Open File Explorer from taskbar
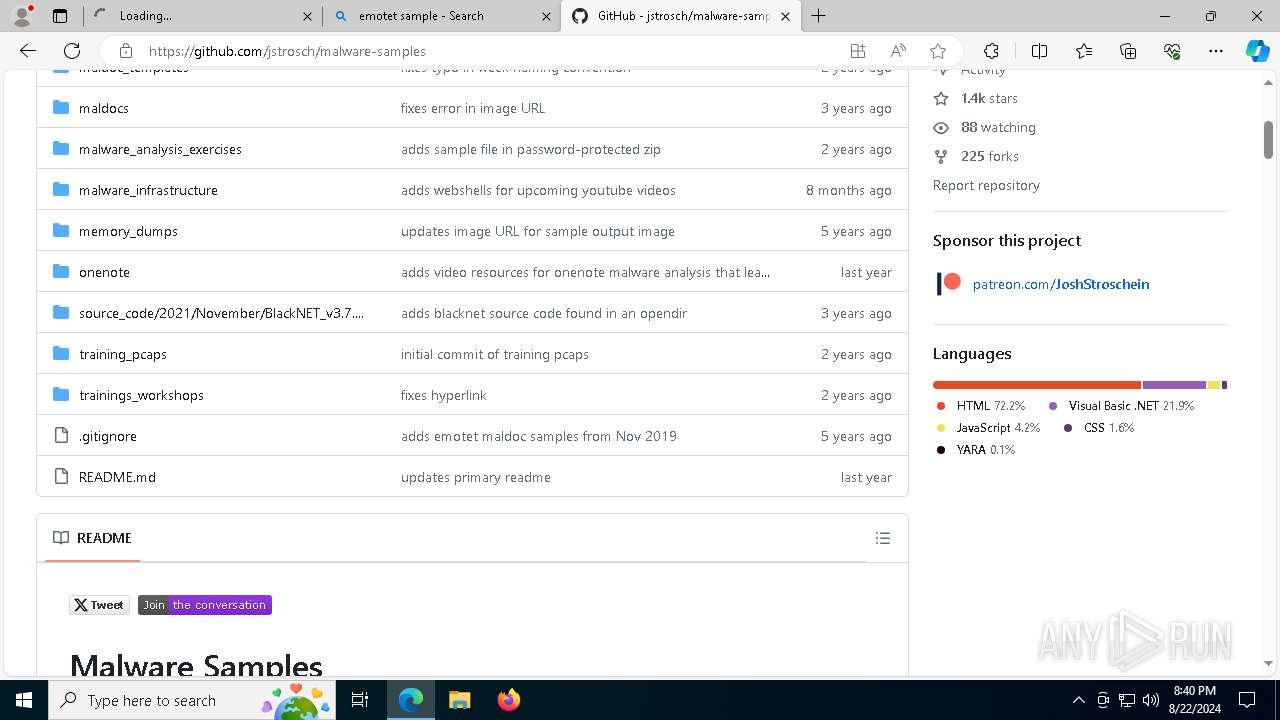Viewport: 1280px width, 720px height. click(459, 700)
